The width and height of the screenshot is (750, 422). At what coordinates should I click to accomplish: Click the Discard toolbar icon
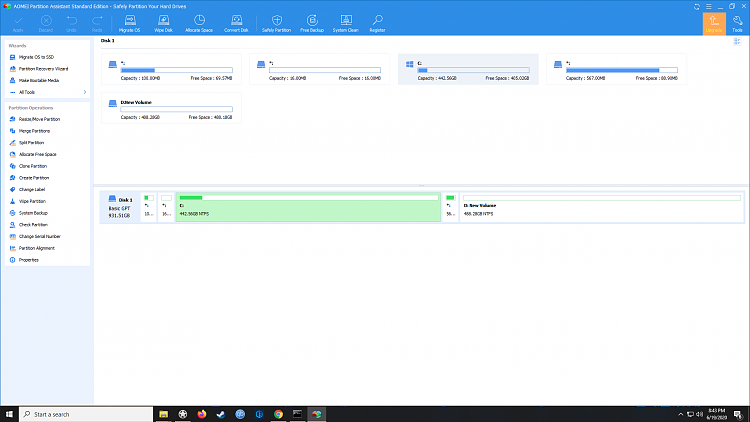[x=46, y=23]
